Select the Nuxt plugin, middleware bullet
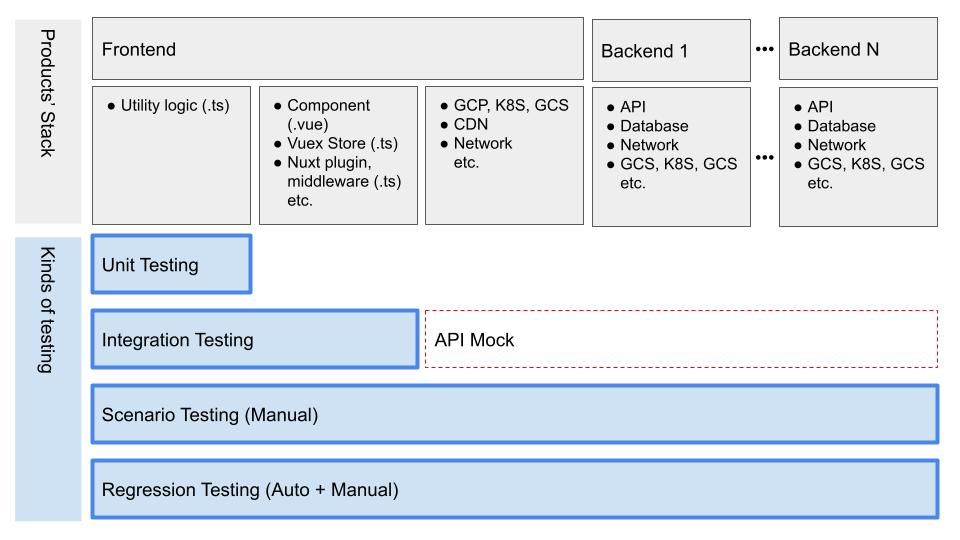Viewport: 960px width, 540px height. coord(344,172)
